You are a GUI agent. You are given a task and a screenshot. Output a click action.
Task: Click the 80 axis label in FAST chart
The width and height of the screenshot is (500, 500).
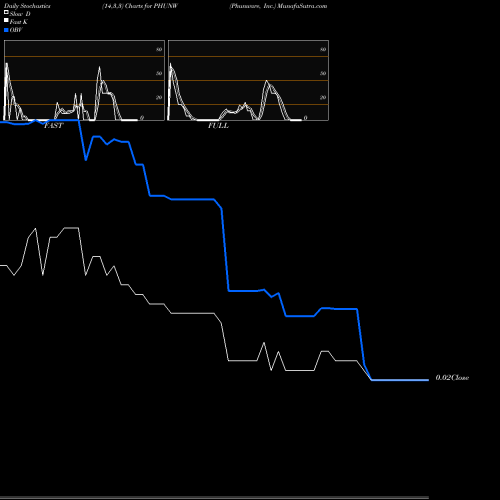click(x=159, y=49)
